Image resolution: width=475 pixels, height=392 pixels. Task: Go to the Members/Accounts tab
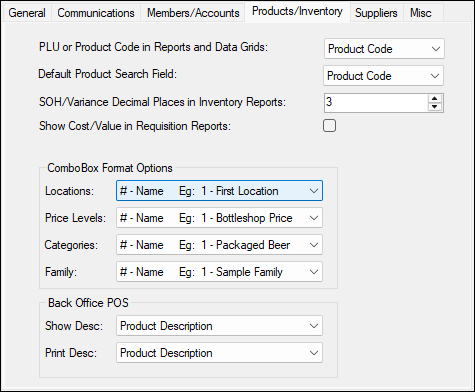(x=193, y=13)
